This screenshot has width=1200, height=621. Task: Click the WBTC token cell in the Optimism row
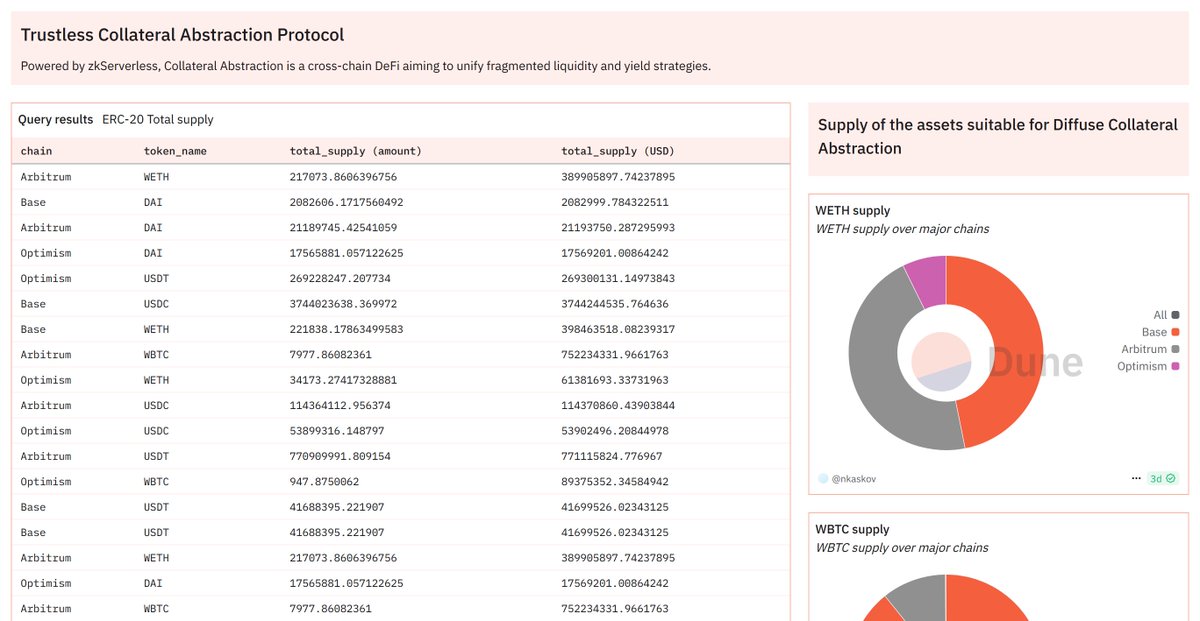[157, 482]
